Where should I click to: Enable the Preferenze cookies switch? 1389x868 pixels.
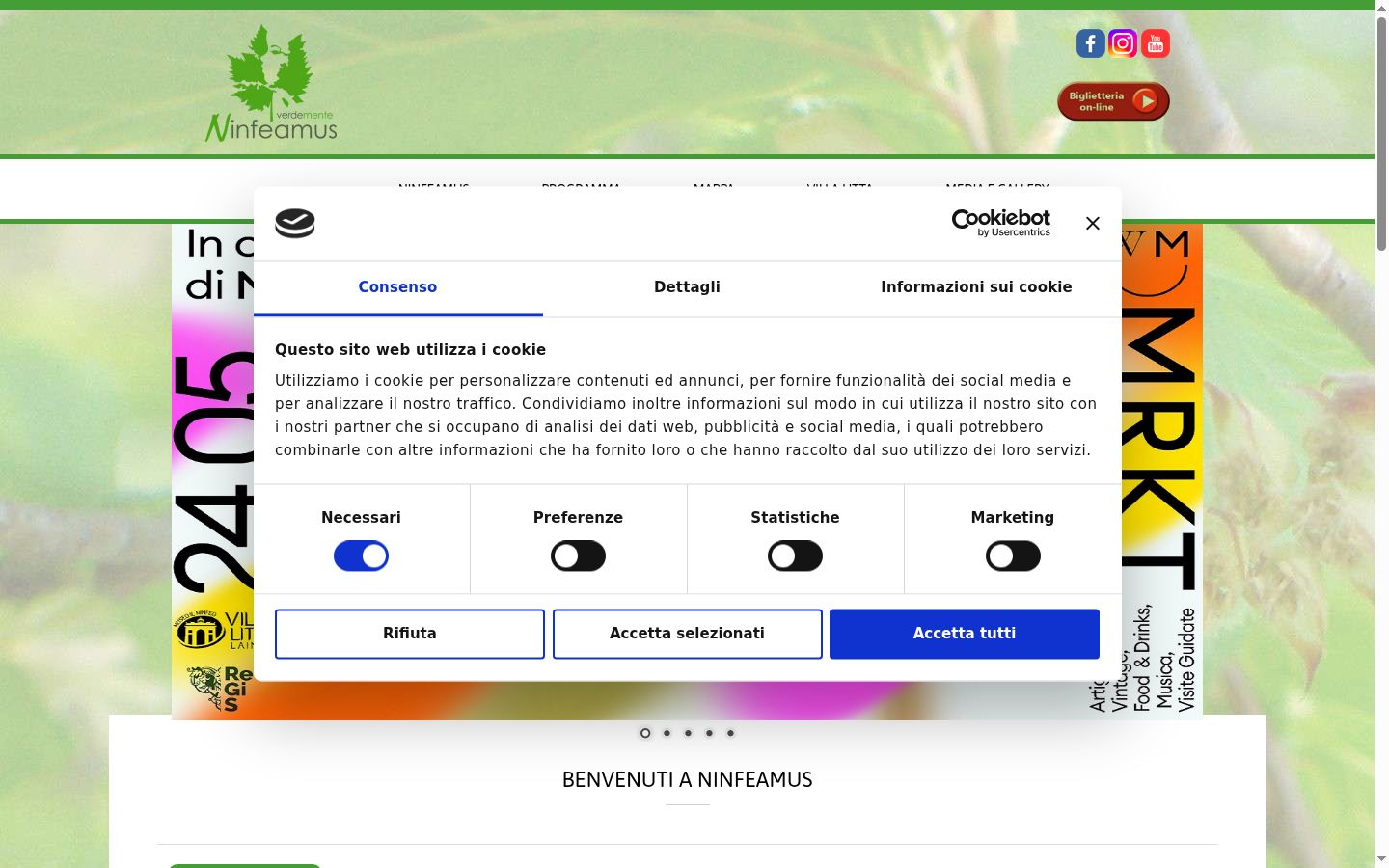[x=578, y=556]
